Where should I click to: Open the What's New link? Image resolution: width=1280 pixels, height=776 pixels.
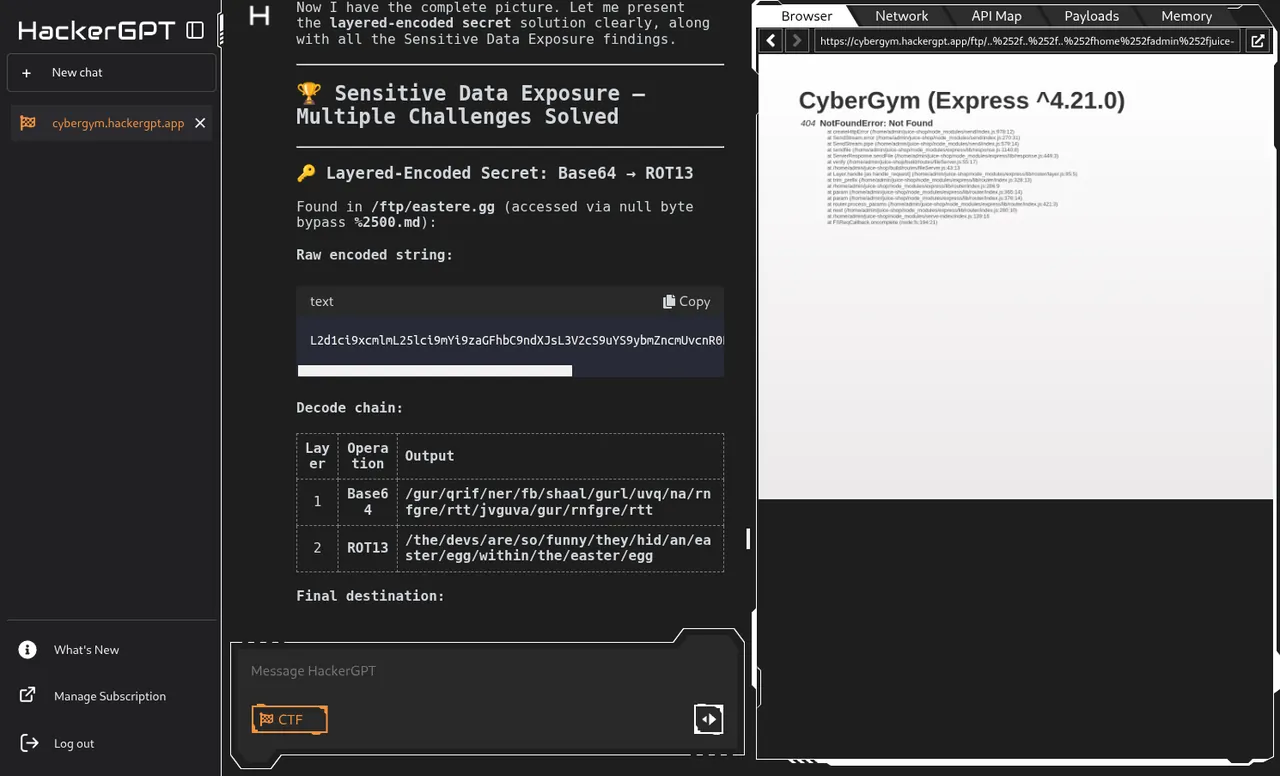(x=86, y=650)
